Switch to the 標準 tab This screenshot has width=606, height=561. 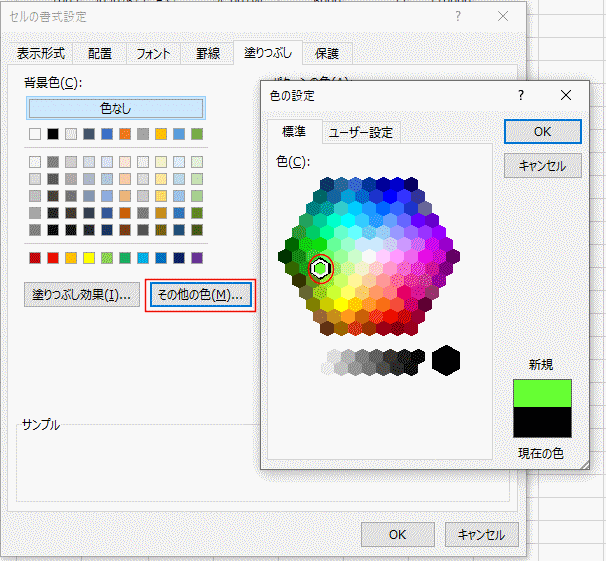pos(294,132)
